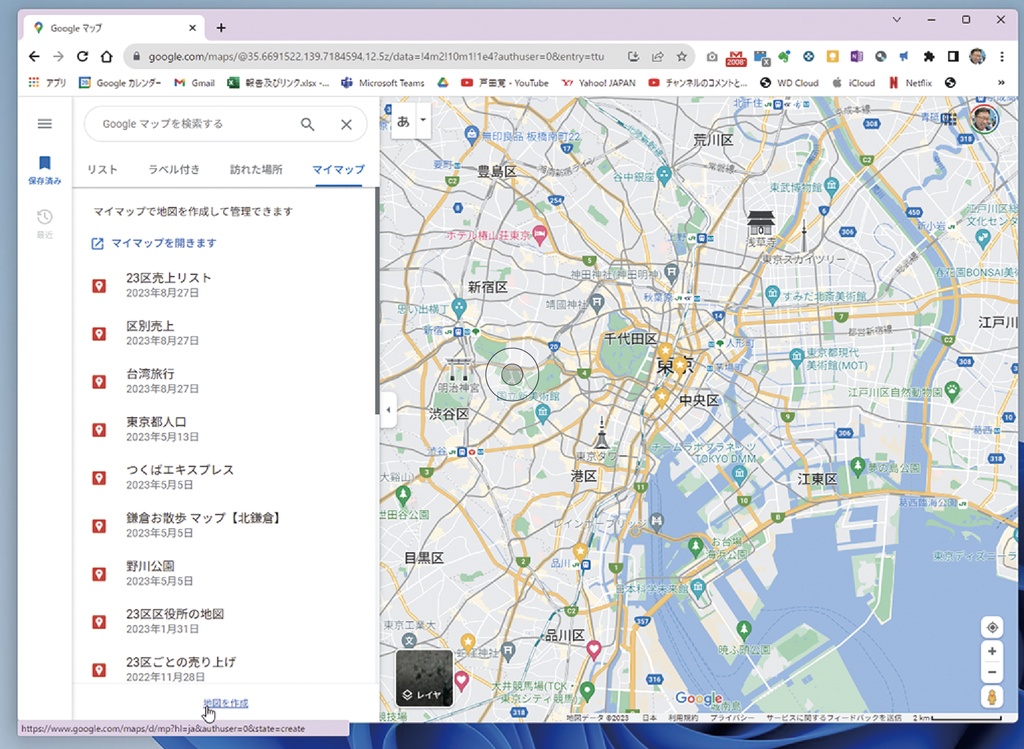Select the 無印良品 板橋南町22 shop pin
The height and width of the screenshot is (749, 1024).
tap(472, 135)
